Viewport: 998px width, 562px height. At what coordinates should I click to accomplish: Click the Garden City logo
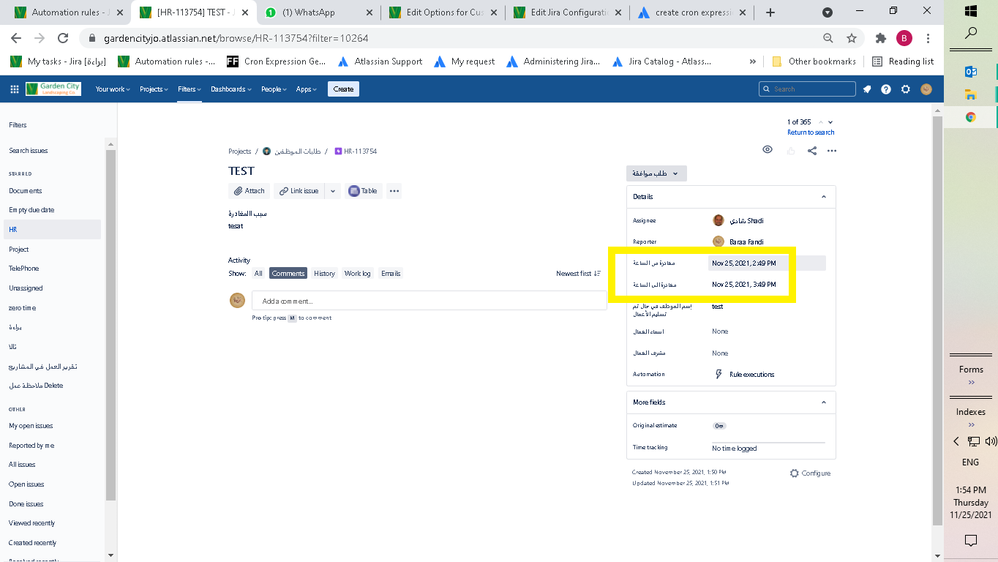[x=53, y=89]
